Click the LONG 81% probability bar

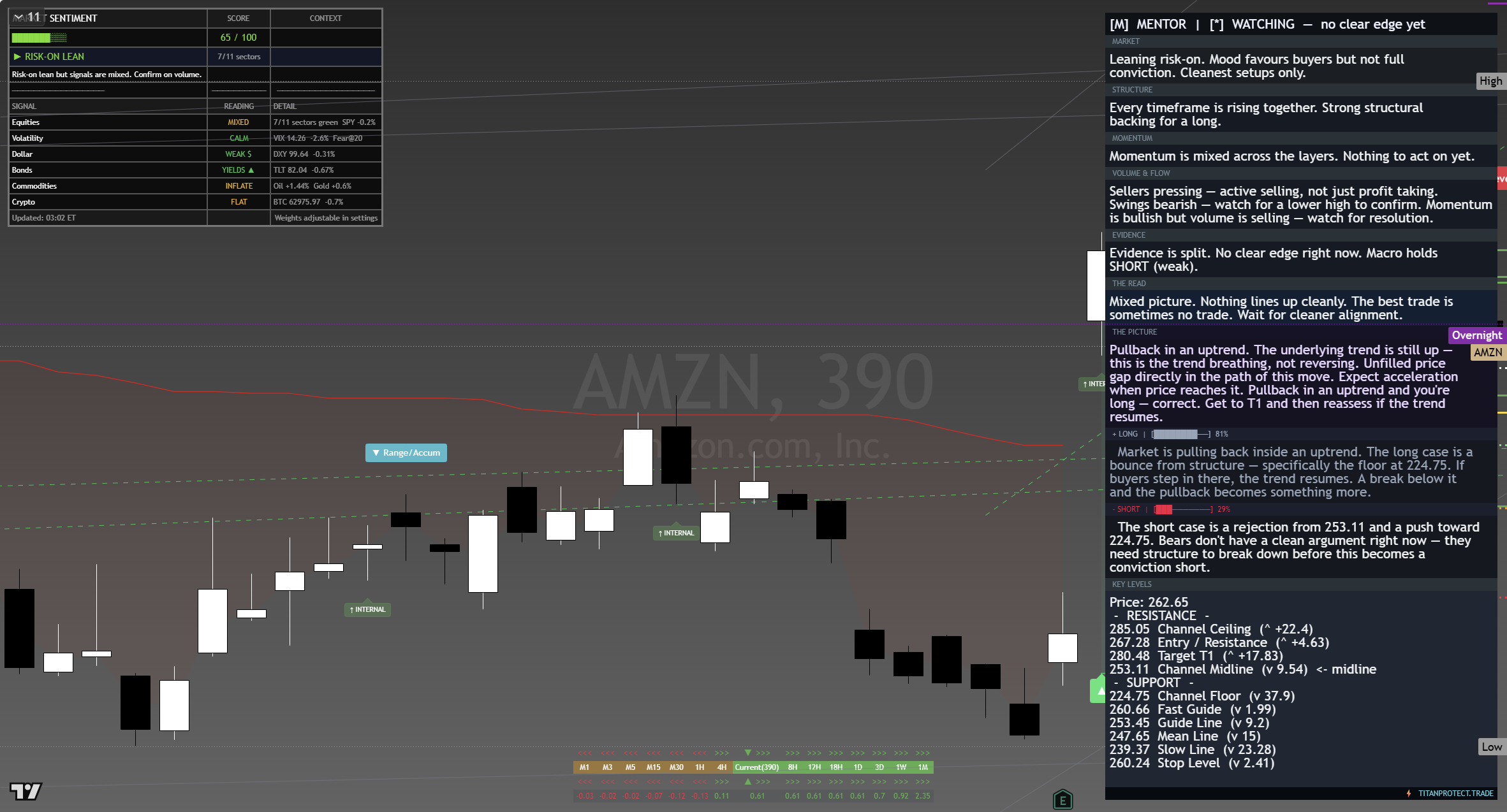[x=1181, y=434]
